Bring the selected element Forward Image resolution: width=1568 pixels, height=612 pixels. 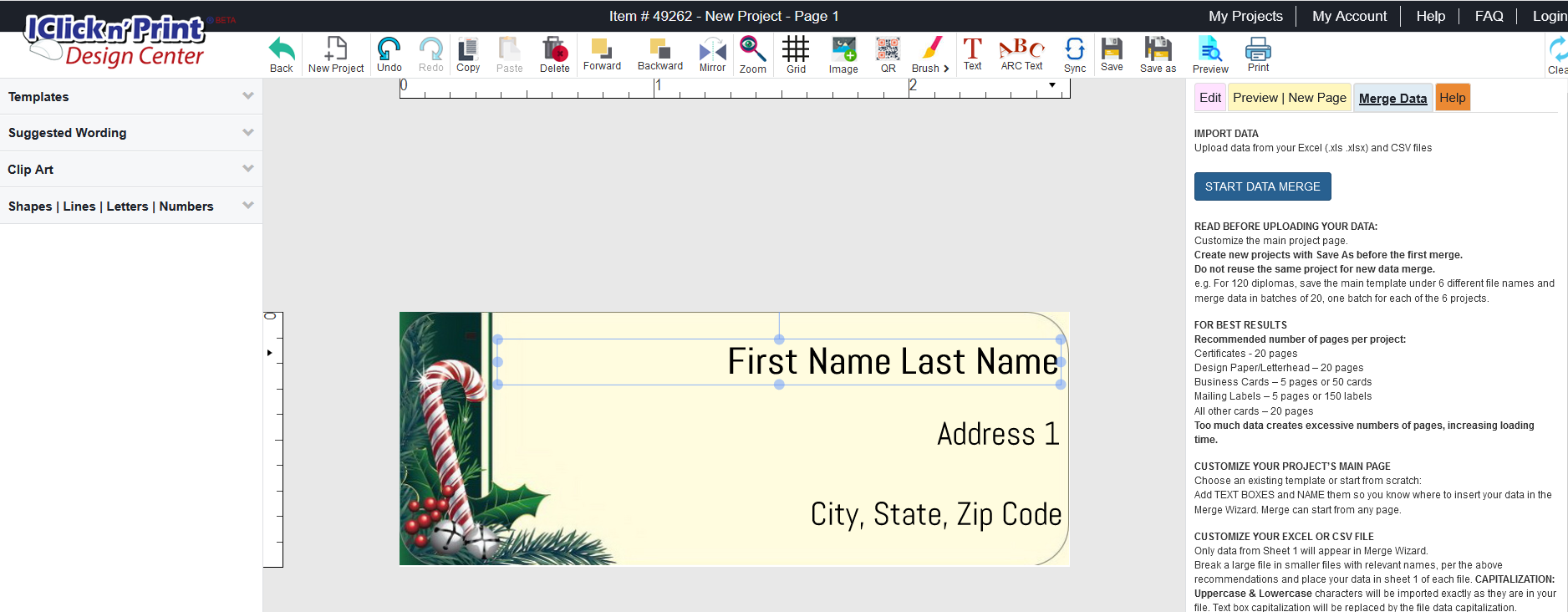tap(602, 54)
